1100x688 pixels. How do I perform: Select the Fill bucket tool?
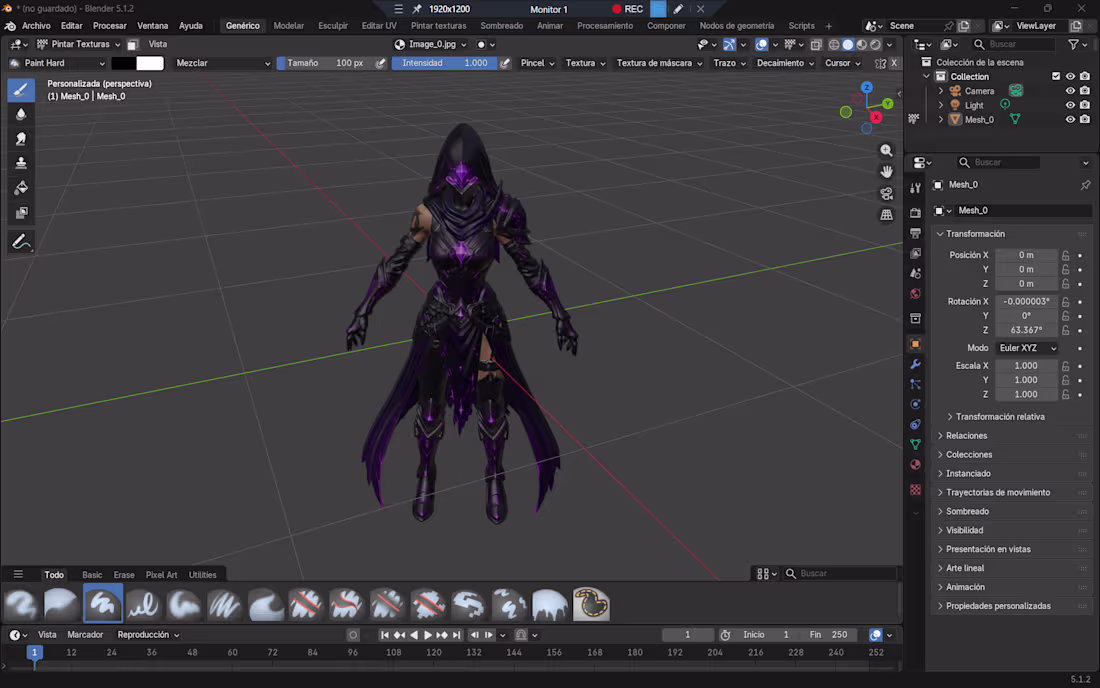21,187
